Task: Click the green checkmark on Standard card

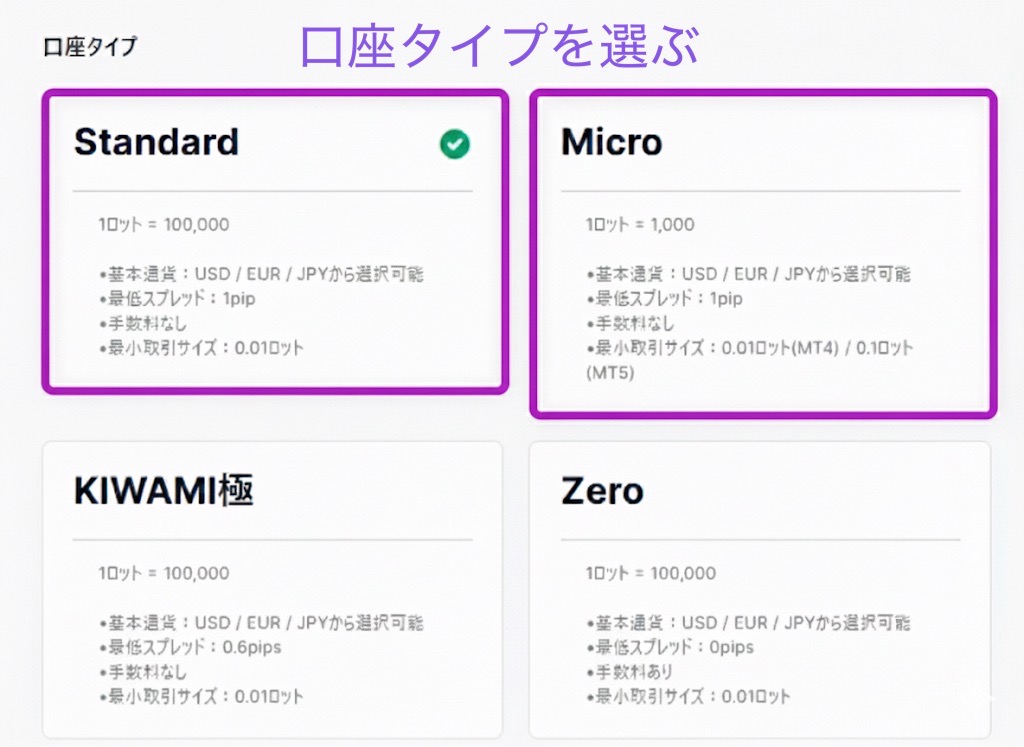Action: pos(455,145)
